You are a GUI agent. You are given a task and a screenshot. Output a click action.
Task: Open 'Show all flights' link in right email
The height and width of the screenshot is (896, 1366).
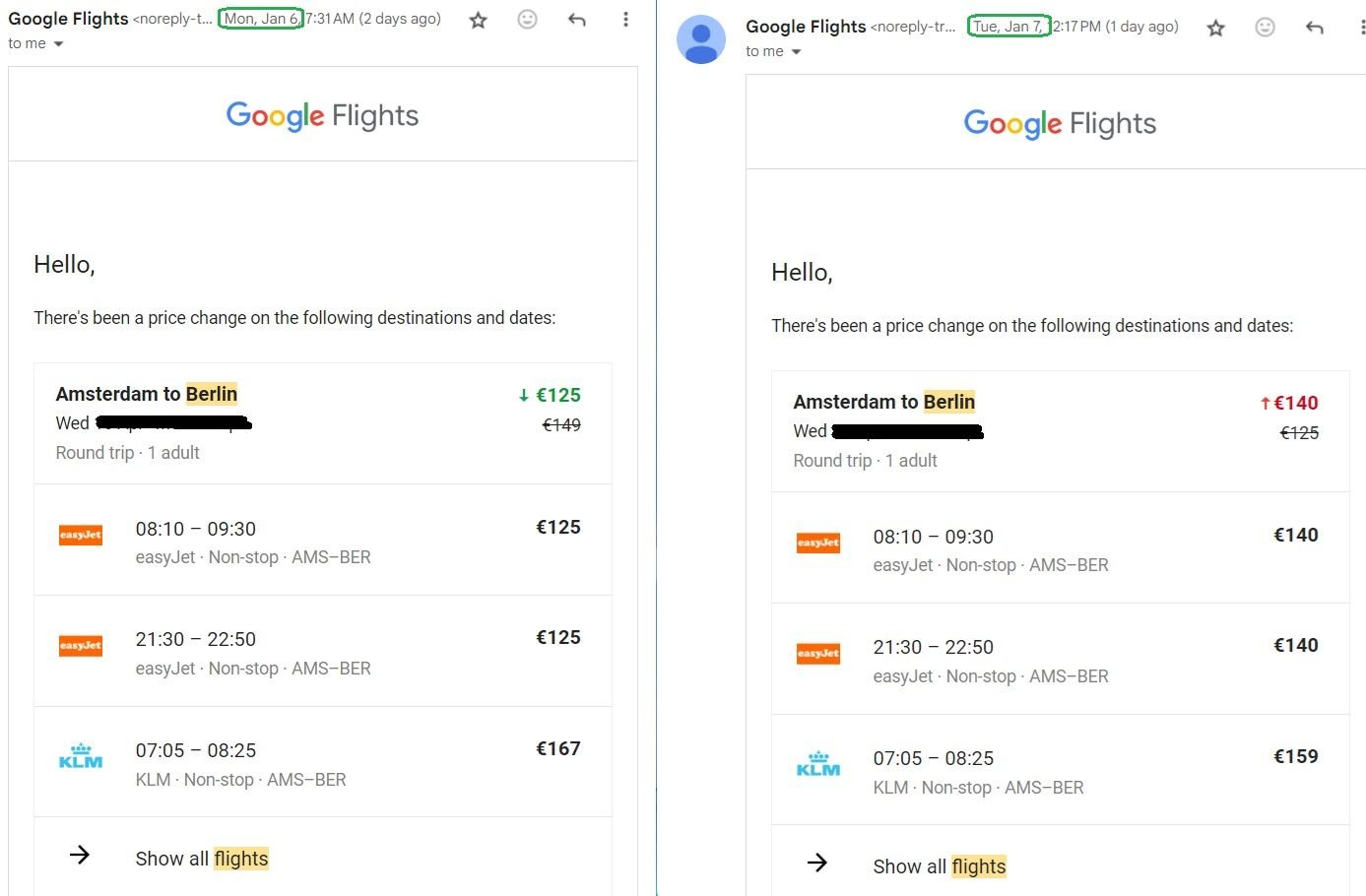click(x=940, y=866)
